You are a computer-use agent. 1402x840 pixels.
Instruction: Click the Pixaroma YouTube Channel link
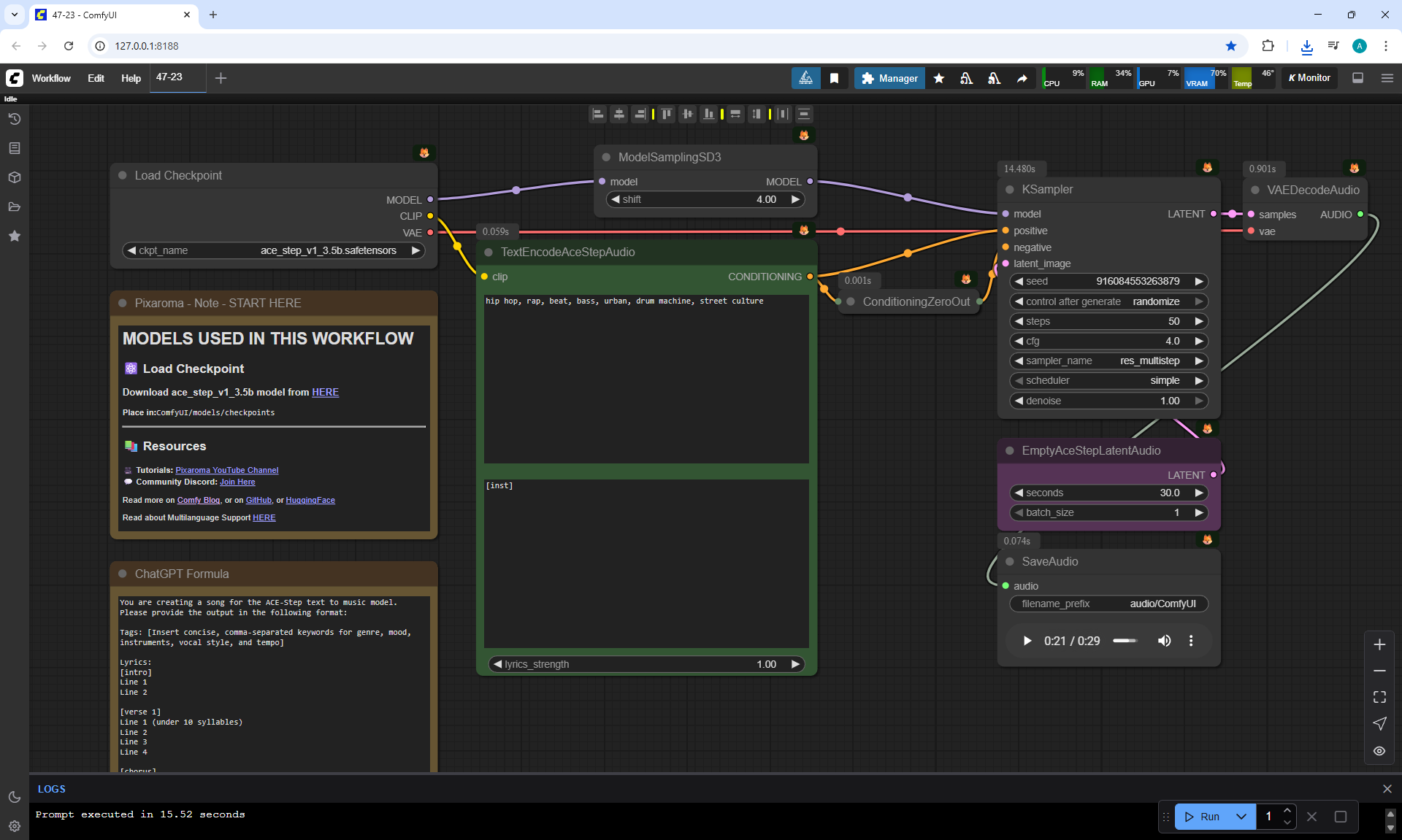tap(226, 470)
